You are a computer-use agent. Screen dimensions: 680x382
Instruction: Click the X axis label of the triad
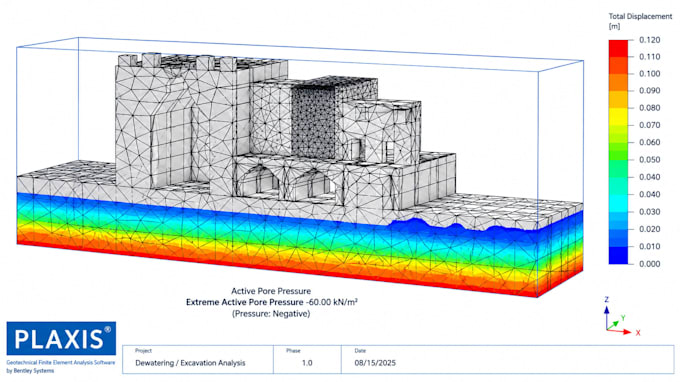click(x=638, y=333)
